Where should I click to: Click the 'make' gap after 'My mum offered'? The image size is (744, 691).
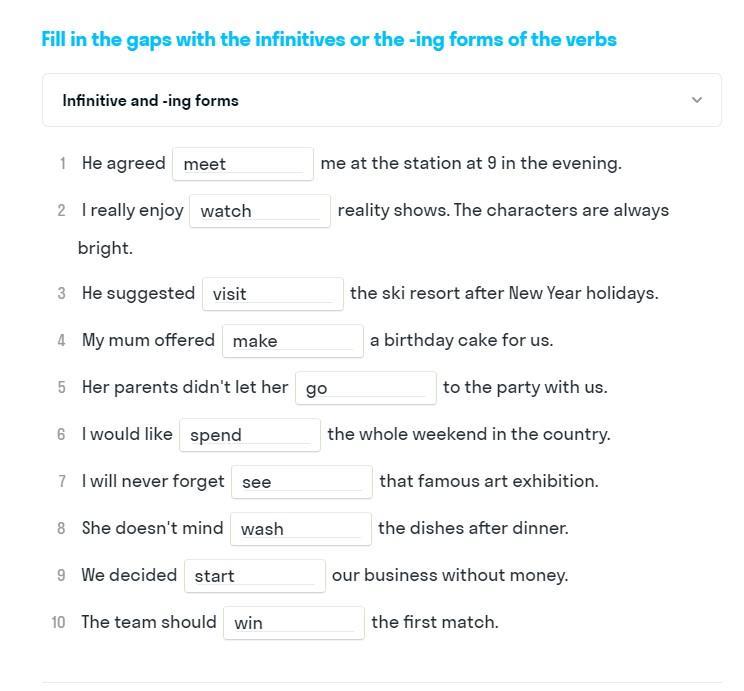pos(292,341)
